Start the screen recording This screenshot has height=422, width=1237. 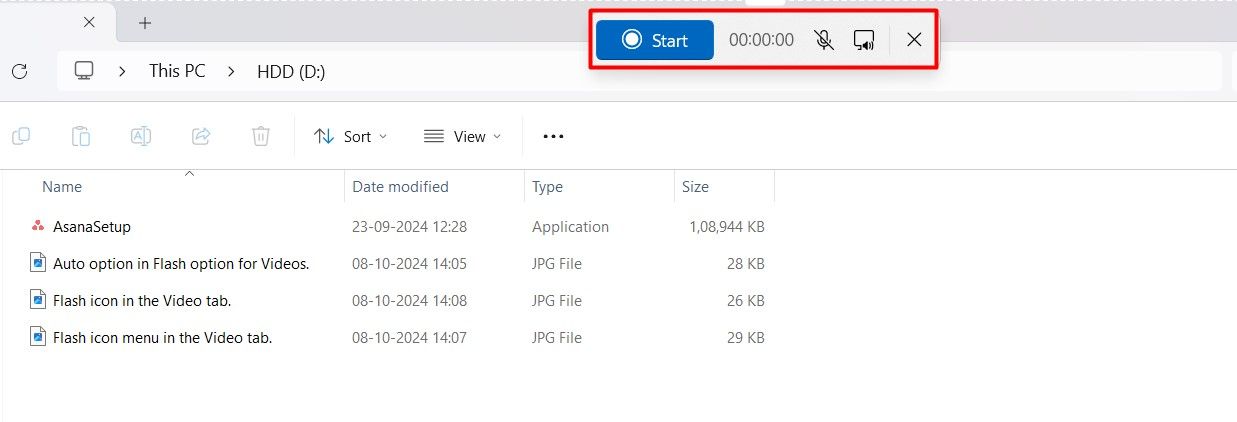point(655,40)
